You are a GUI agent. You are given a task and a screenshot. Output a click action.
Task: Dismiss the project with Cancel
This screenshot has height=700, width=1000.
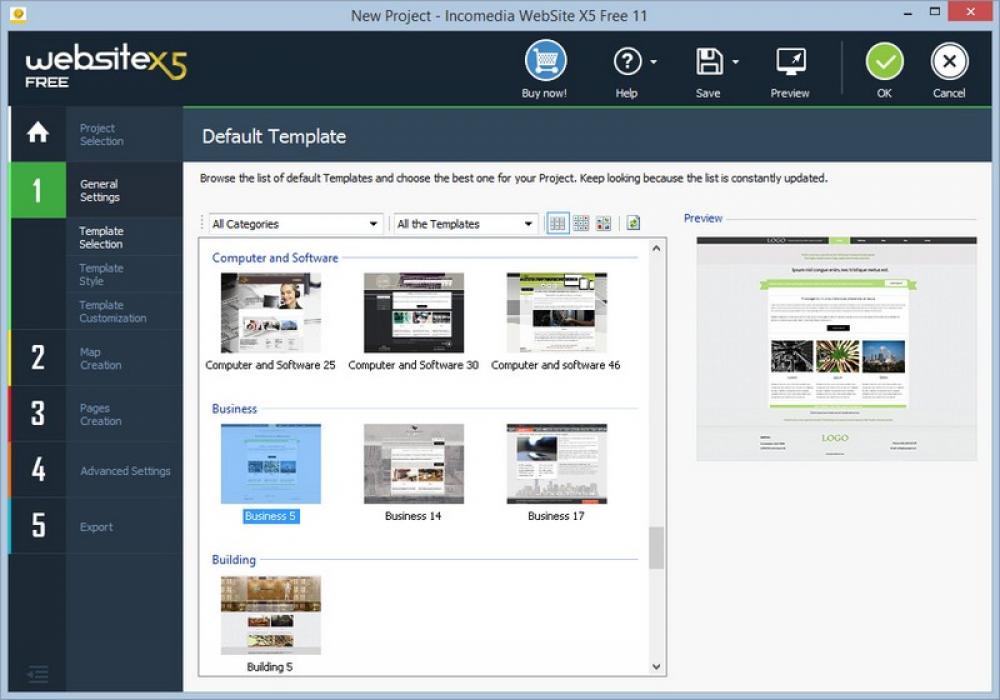click(x=948, y=62)
